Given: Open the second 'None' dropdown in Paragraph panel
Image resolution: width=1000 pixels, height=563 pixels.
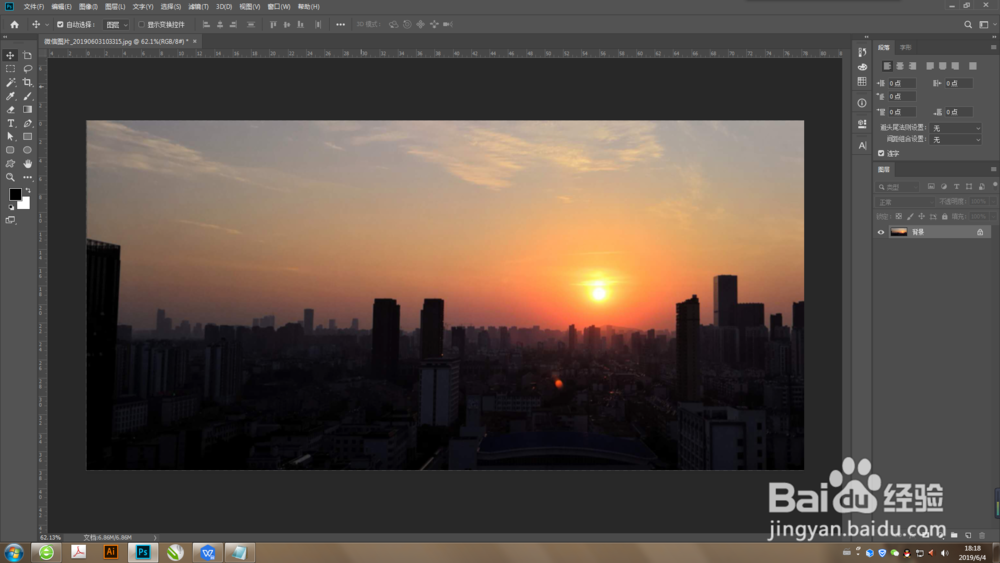Looking at the screenshot, I should click(x=956, y=140).
